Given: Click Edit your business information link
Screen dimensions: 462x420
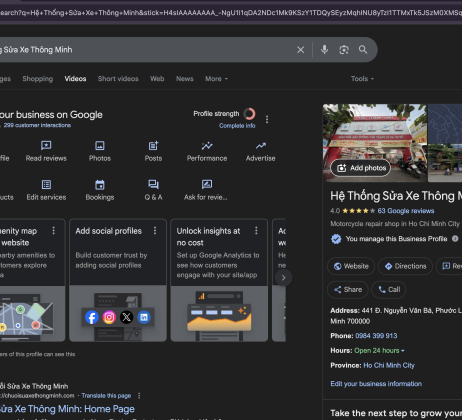Looking at the screenshot, I should click(376, 384).
